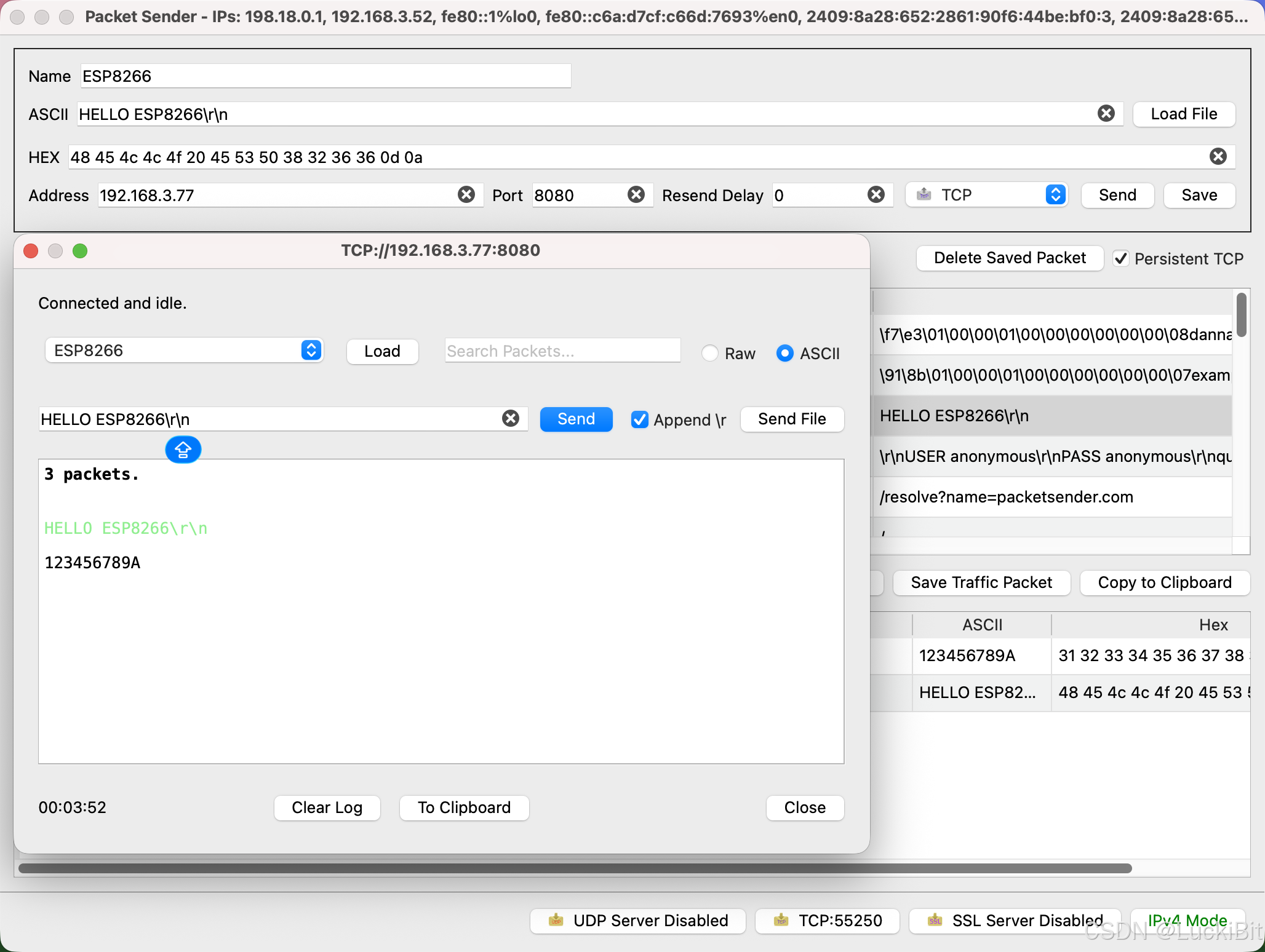Clear the Resend Delay field X icon
This screenshot has width=1265, height=952.
click(x=876, y=195)
